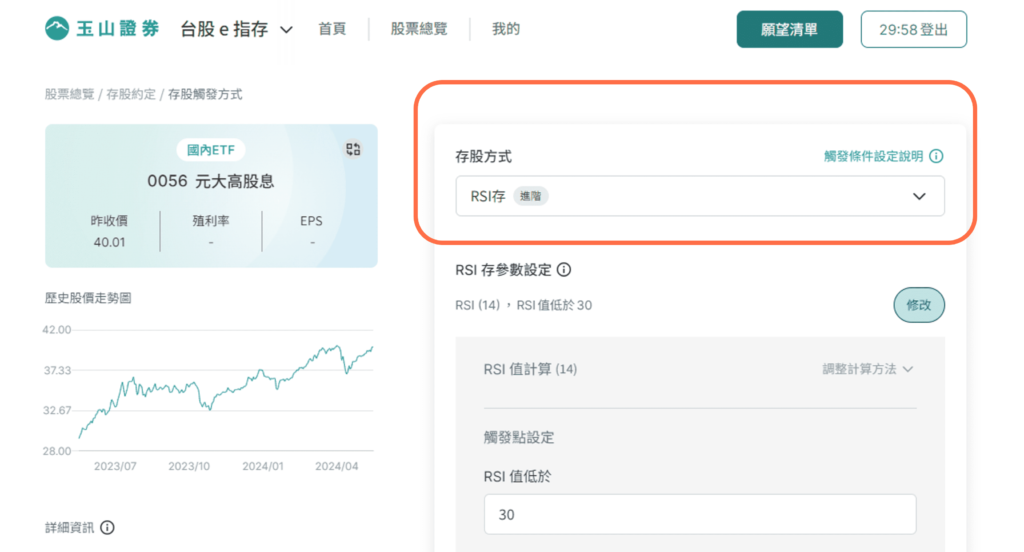Click 存股約定 breadcrumb link
The height and width of the screenshot is (552, 1024).
131,94
